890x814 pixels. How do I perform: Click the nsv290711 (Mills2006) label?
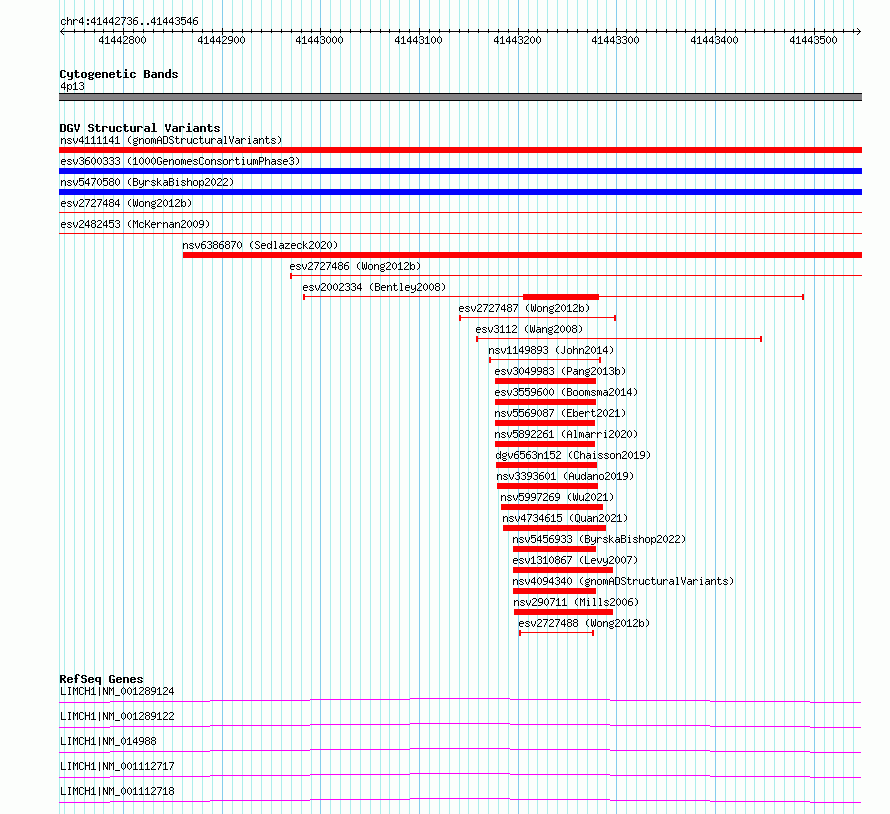click(576, 602)
